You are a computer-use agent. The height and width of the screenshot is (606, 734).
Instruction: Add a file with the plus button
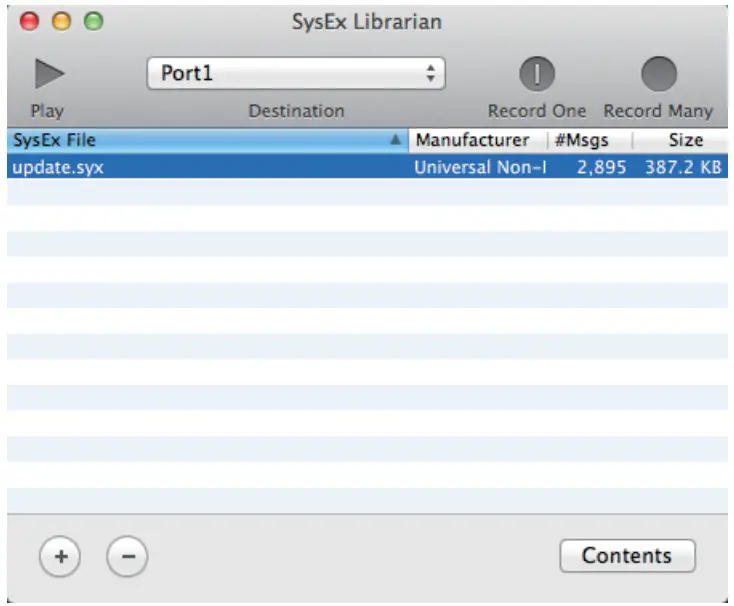coord(60,556)
